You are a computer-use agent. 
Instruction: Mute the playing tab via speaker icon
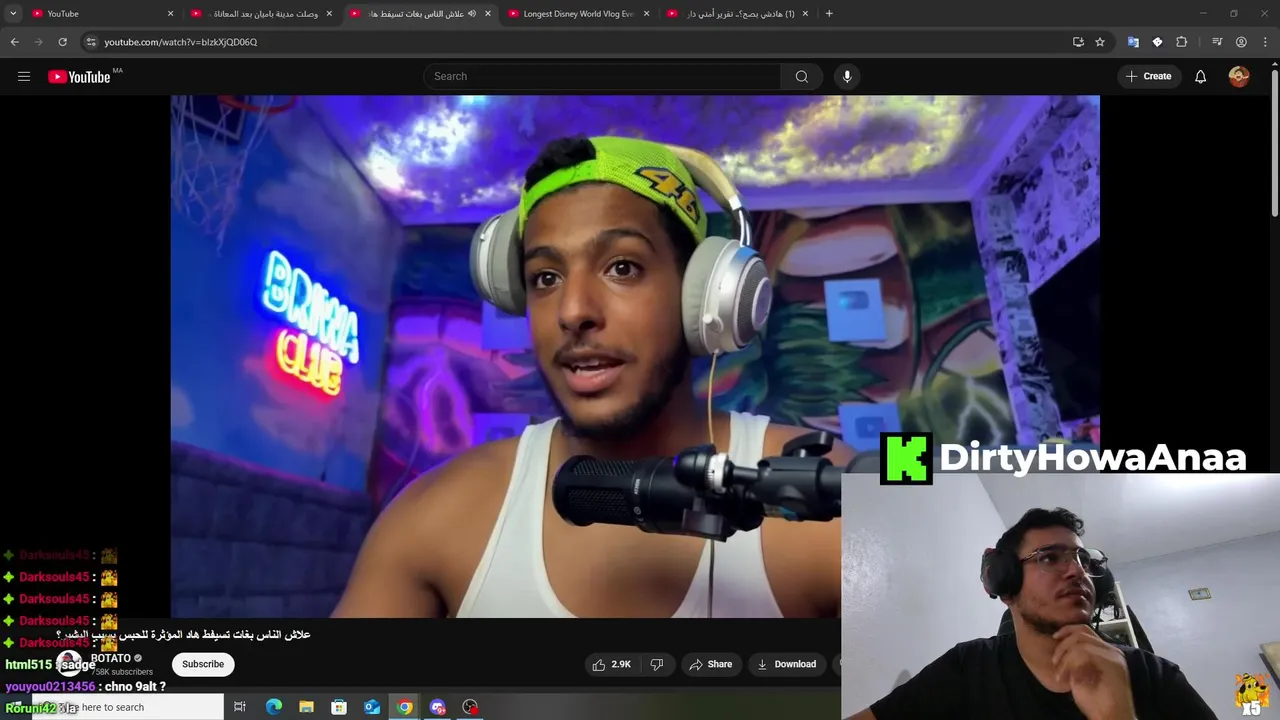pyautogui.click(x=472, y=14)
